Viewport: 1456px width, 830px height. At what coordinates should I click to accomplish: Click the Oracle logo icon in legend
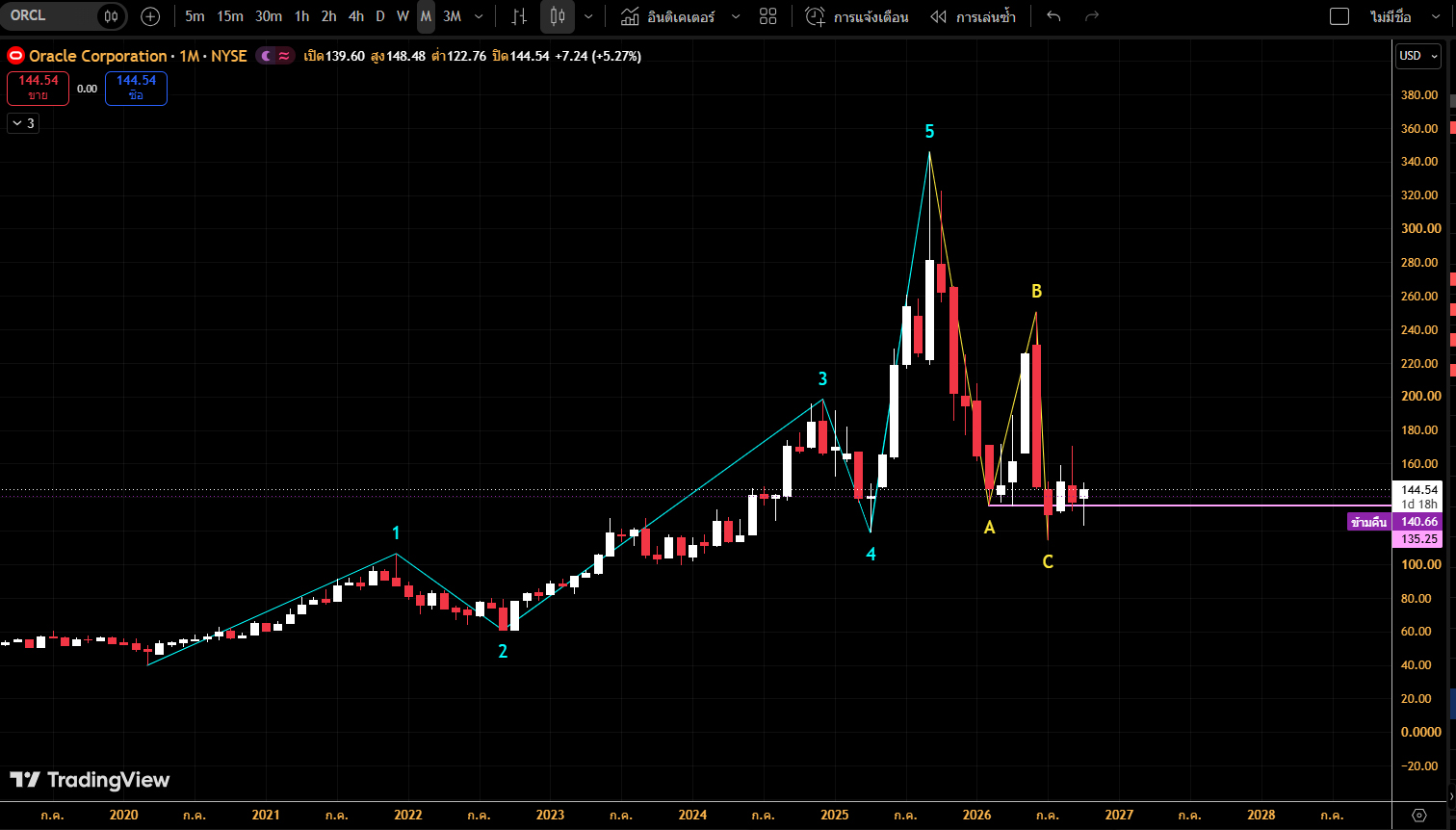(15, 56)
